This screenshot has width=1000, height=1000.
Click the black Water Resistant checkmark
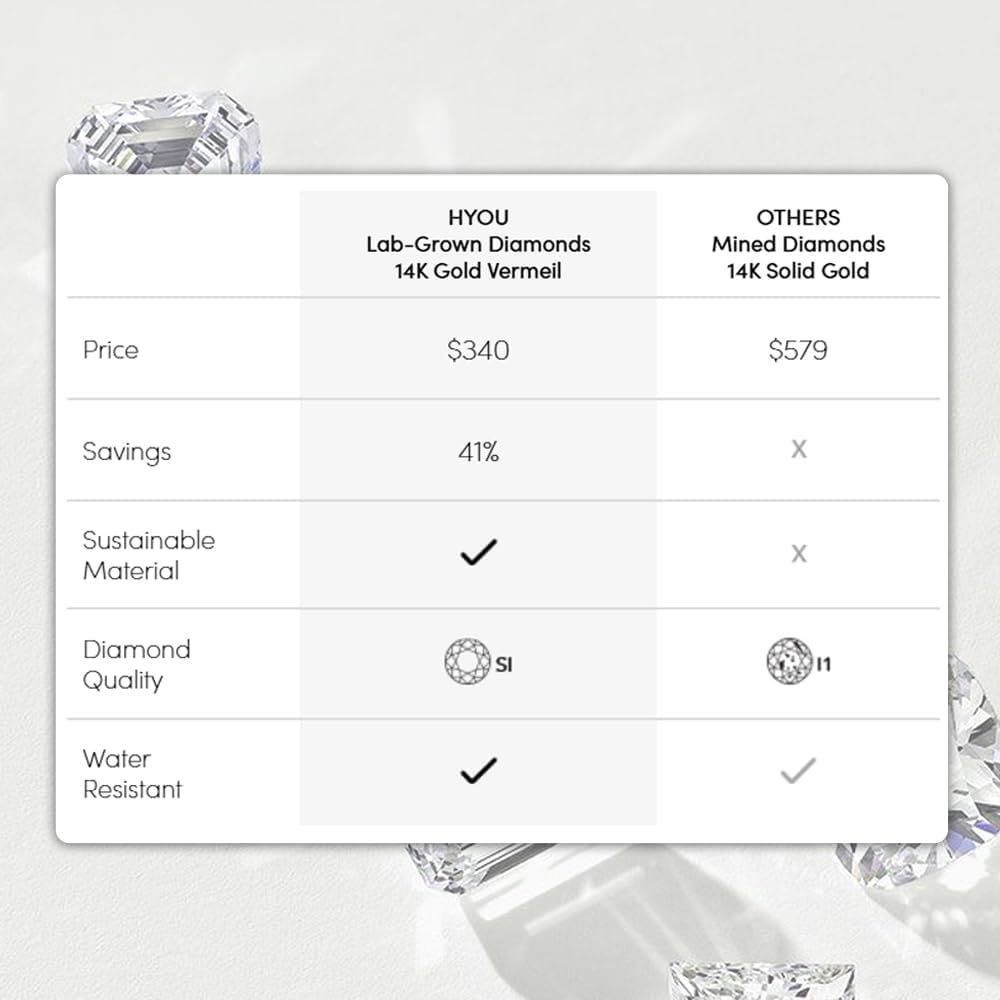click(x=478, y=770)
